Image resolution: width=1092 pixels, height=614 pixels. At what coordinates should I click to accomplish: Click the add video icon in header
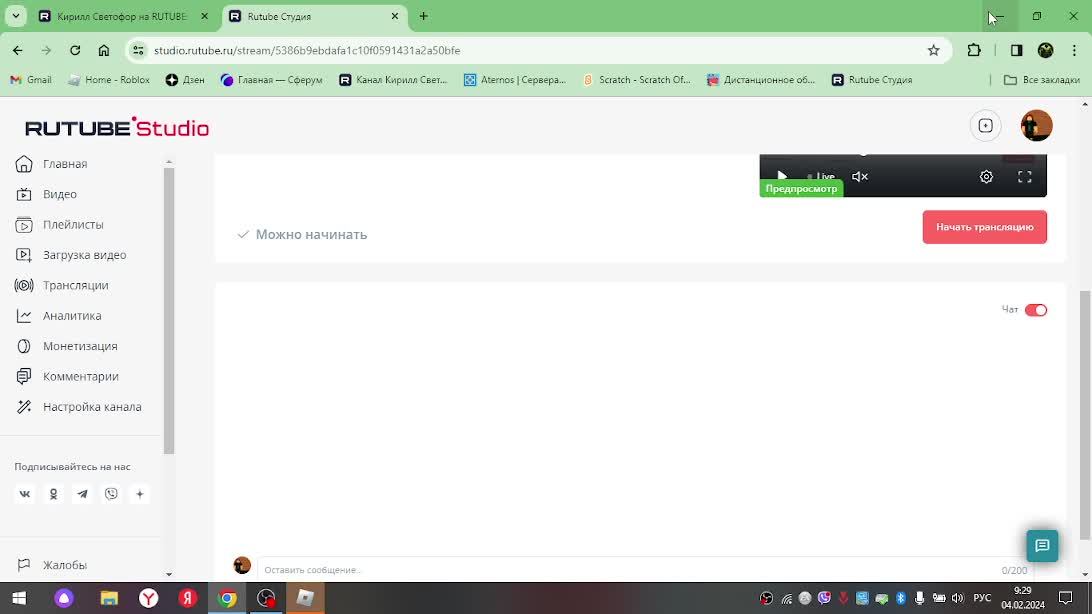click(x=985, y=126)
